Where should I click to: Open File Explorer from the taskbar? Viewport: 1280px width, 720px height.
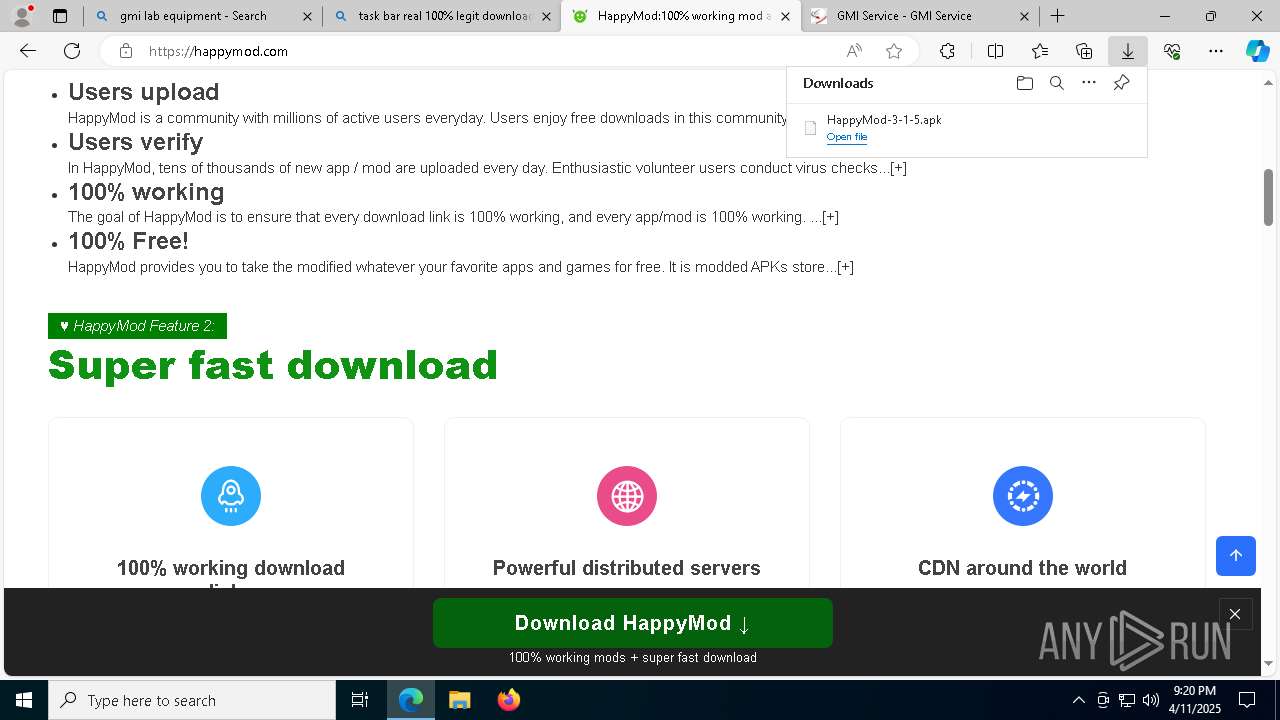coord(459,700)
